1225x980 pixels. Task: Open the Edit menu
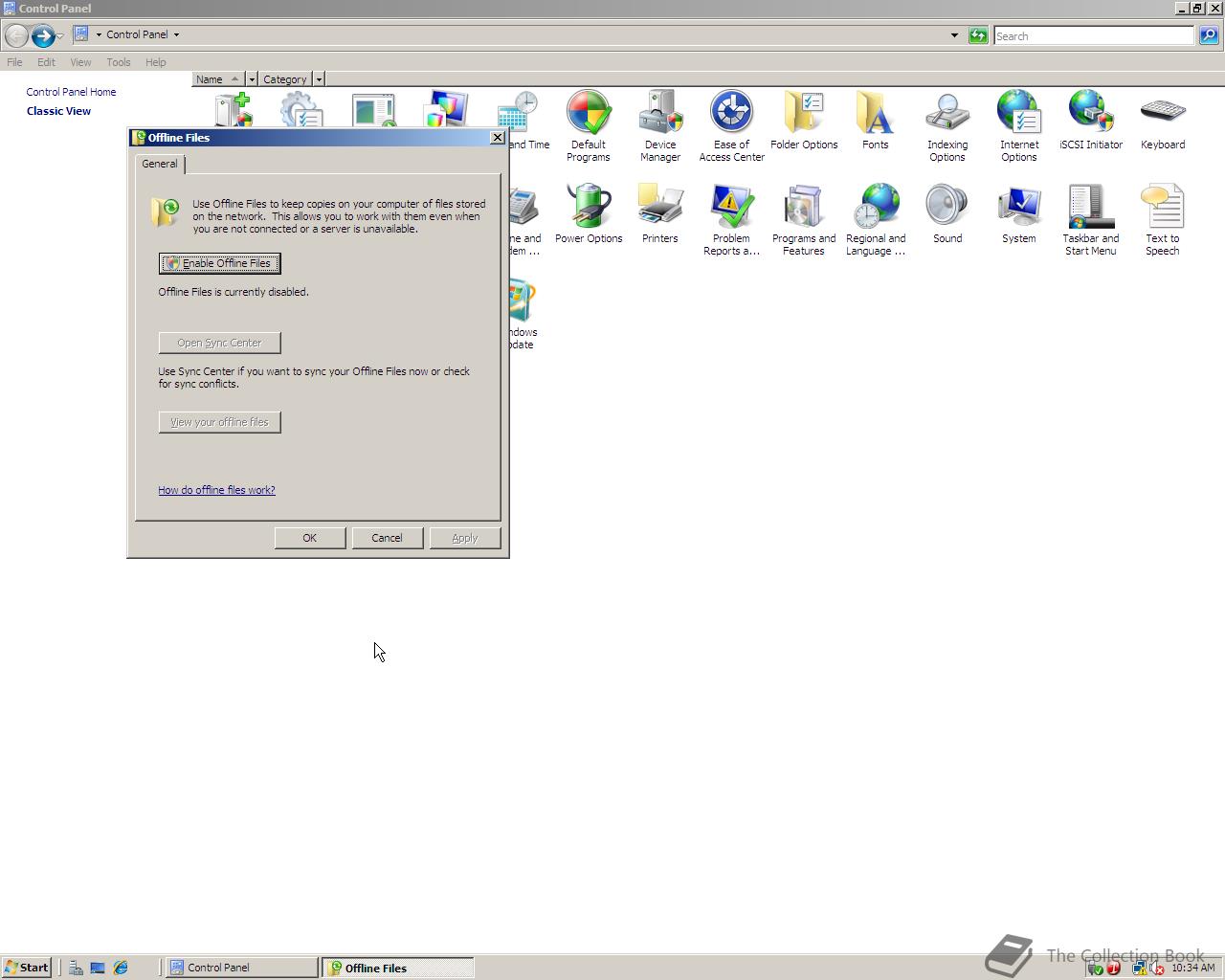[x=46, y=62]
